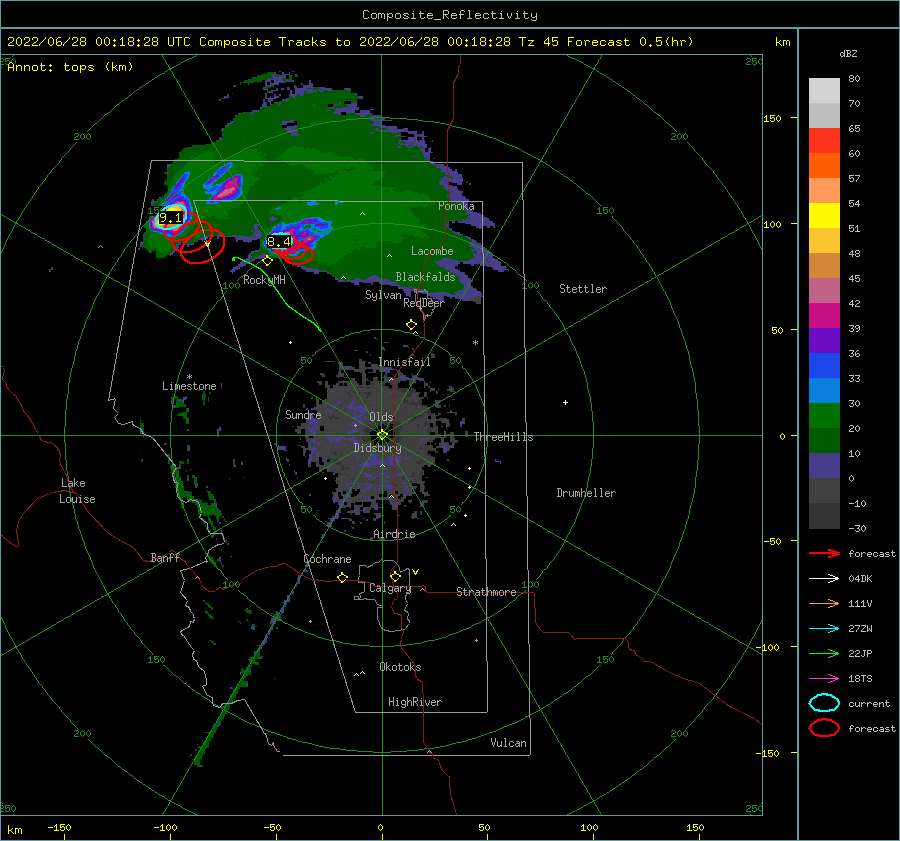Click the Cochrane city label
900x841 pixels.
[x=327, y=559]
